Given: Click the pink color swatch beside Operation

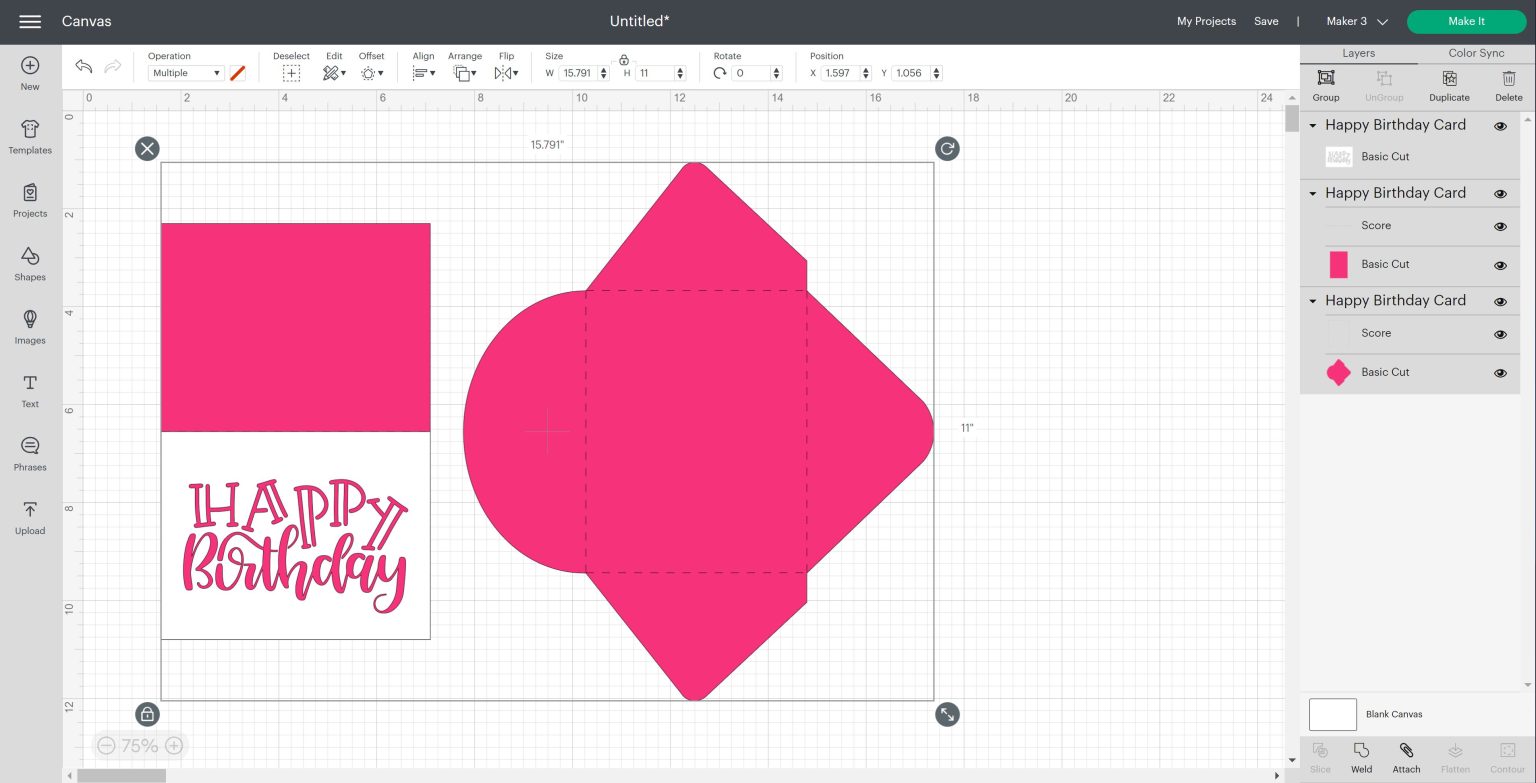Looking at the screenshot, I should [x=237, y=72].
